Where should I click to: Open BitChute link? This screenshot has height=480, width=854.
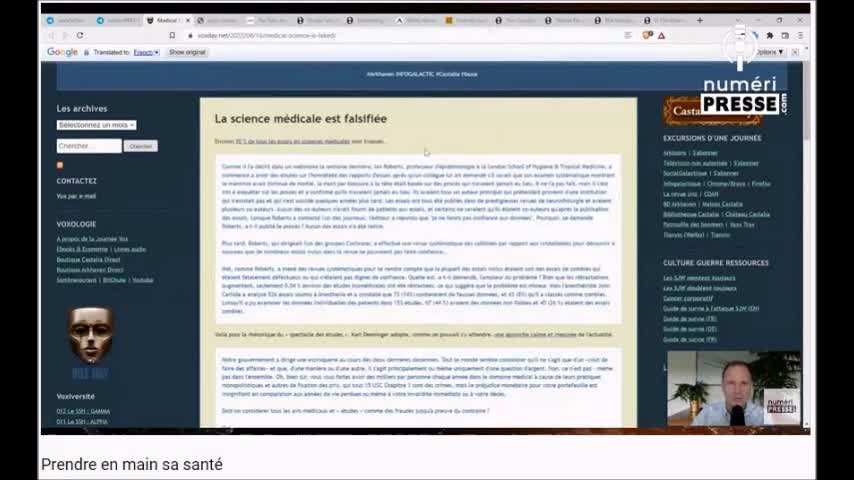114,280
